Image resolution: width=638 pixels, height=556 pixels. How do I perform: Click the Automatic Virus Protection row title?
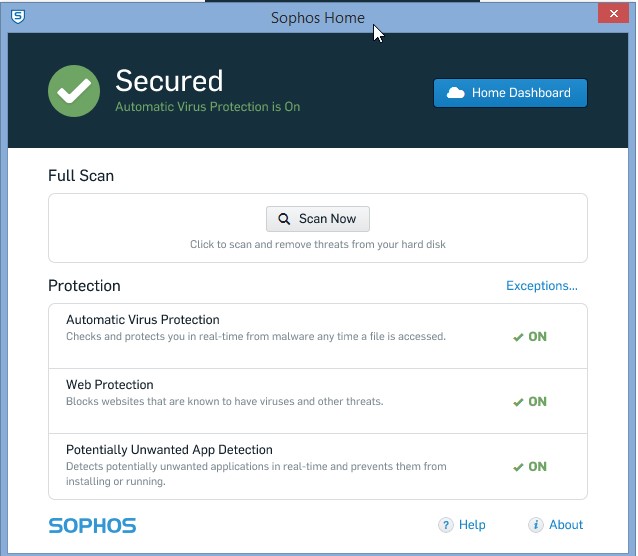coord(143,320)
